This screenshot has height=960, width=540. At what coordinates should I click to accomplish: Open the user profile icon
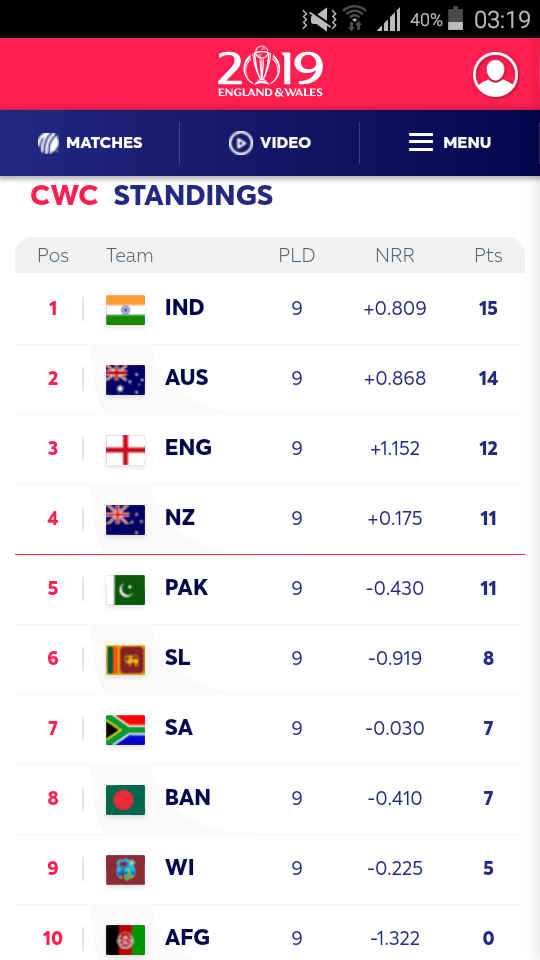(x=495, y=75)
